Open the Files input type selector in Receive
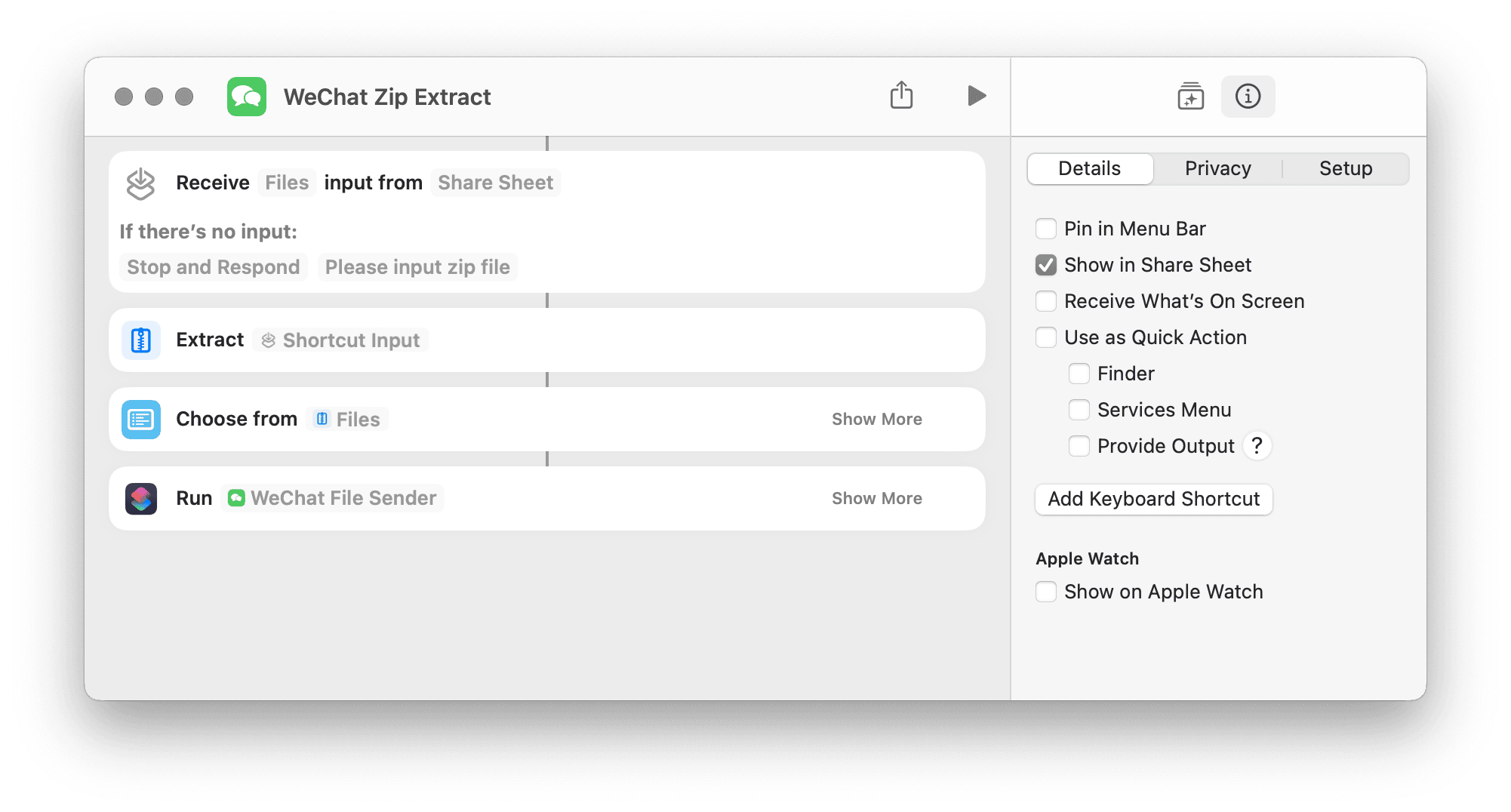Viewport: 1511px width, 812px height. pyautogui.click(x=287, y=183)
